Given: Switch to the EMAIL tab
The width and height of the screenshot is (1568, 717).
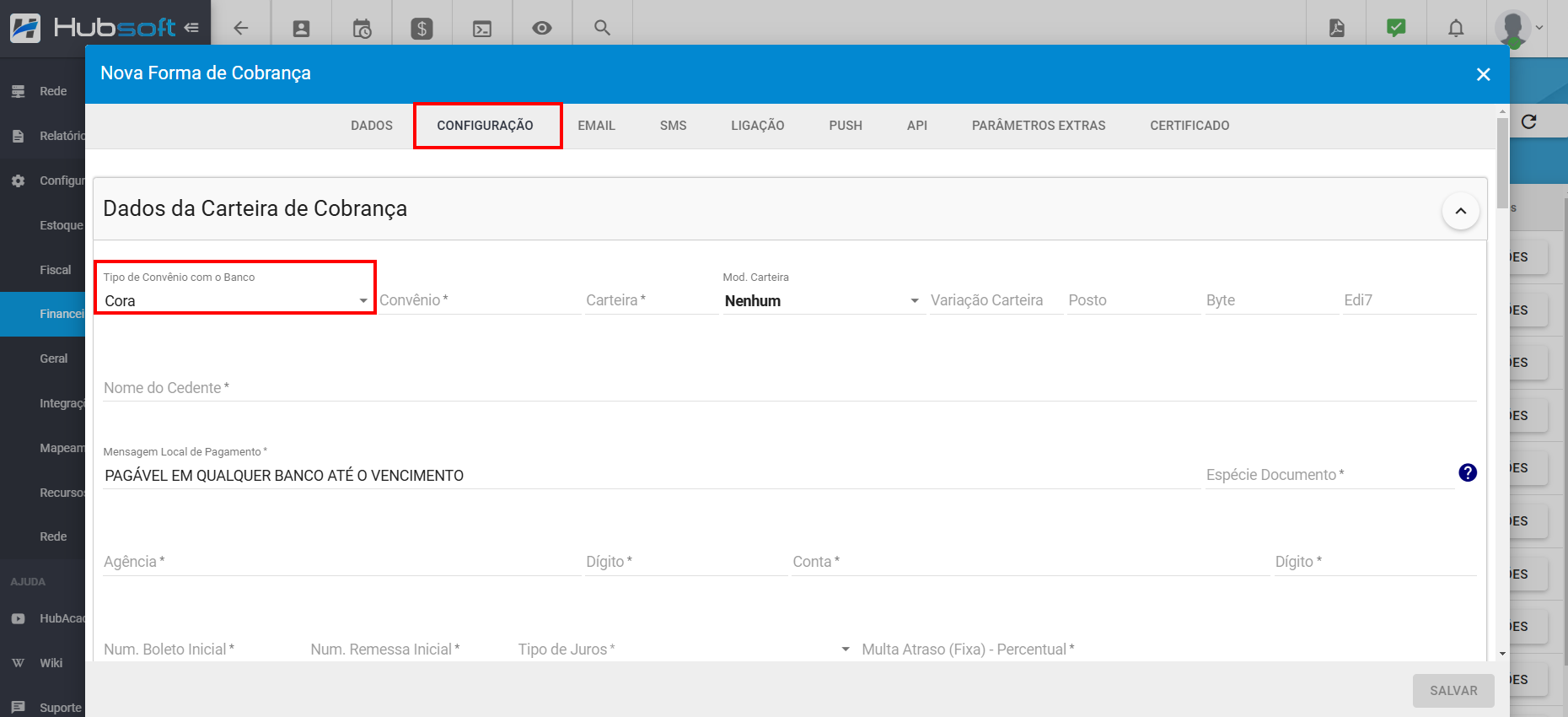Looking at the screenshot, I should 597,126.
